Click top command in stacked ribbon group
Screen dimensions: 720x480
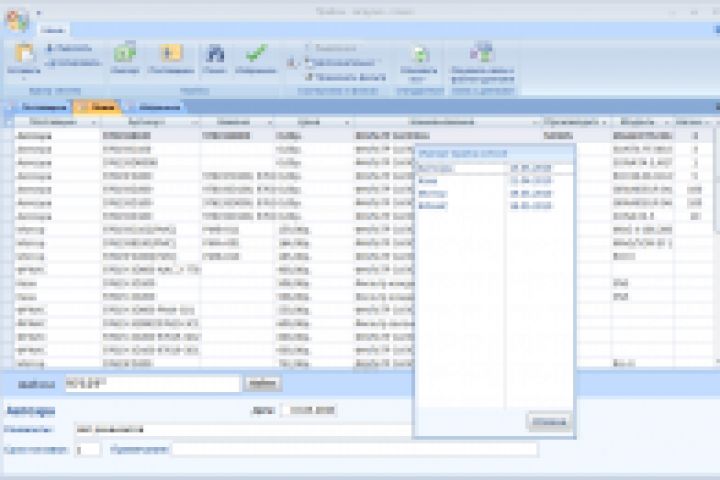(331, 48)
